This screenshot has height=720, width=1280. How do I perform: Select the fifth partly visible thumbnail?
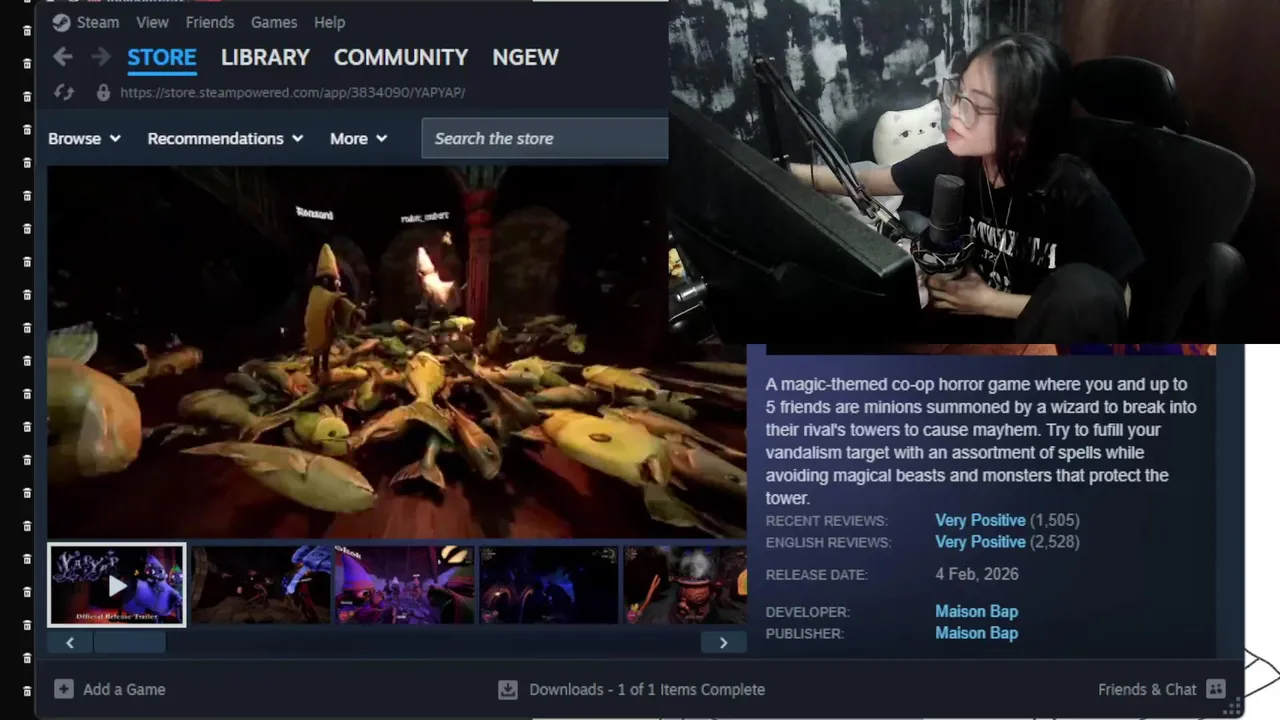click(685, 585)
